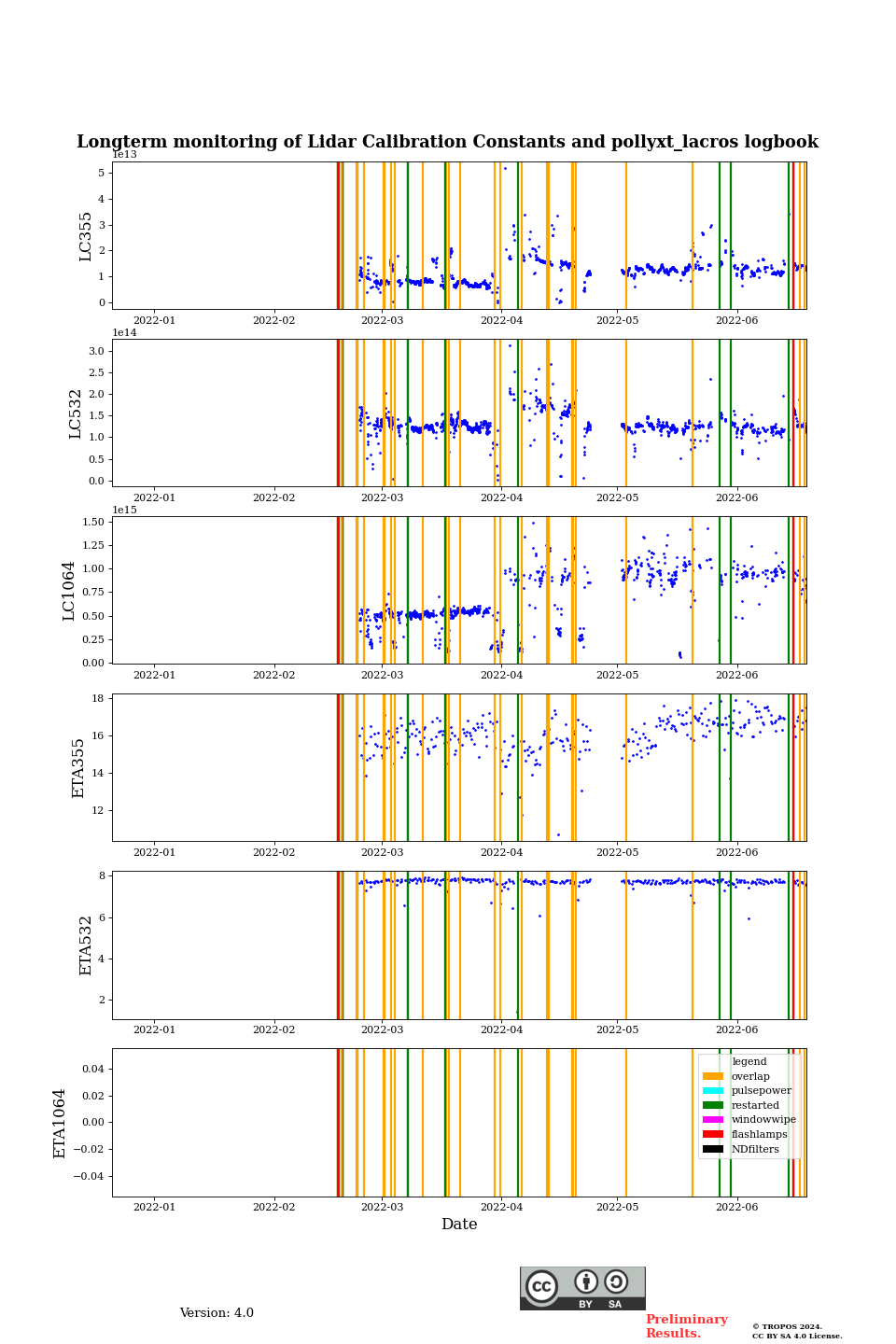This screenshot has width=896, height=1344.
Task: Click the 2022-02 tick under the ETA355 plot
Action: click(273, 853)
